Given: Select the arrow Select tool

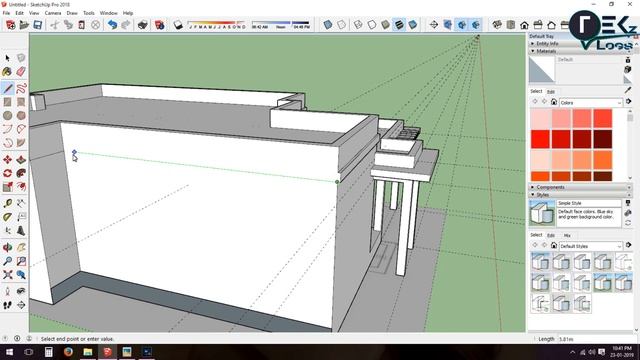Looking at the screenshot, I should 7,58.
